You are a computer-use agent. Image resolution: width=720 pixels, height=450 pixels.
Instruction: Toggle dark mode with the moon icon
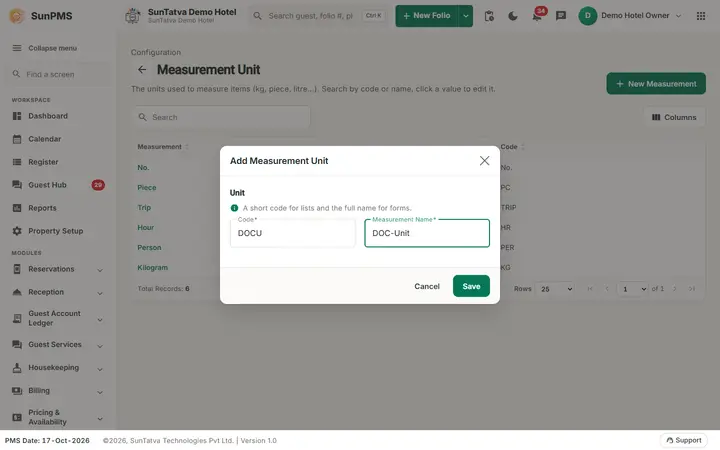pyautogui.click(x=513, y=16)
